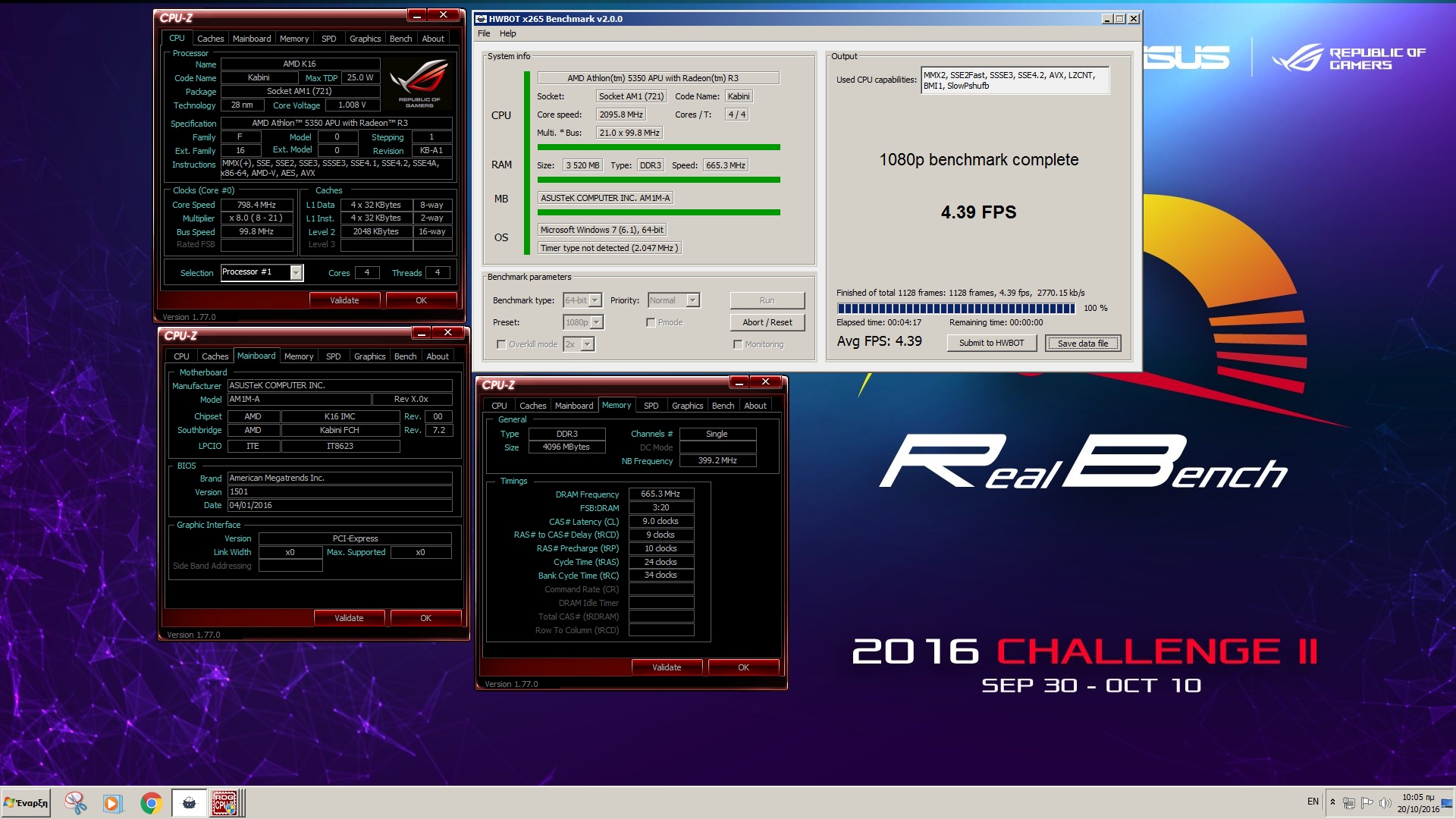This screenshot has height=819, width=1456.
Task: Click the Abort / Reset button
Action: pyautogui.click(x=767, y=322)
